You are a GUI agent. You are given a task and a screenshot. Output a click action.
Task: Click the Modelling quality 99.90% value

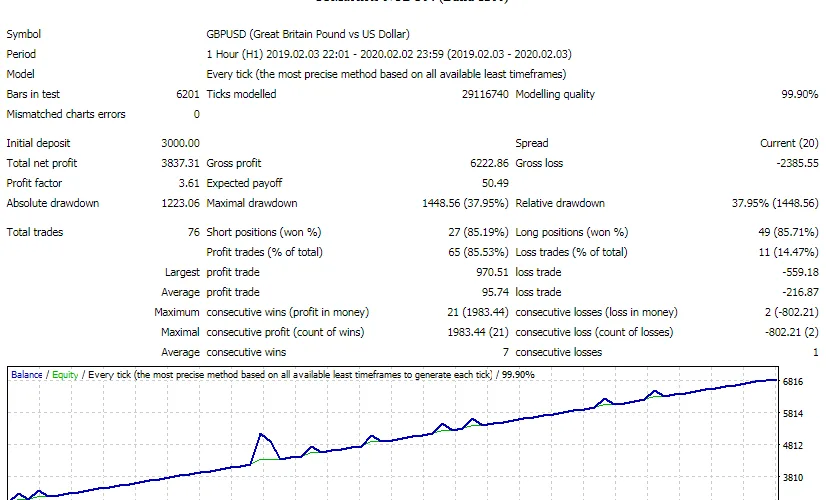click(800, 94)
